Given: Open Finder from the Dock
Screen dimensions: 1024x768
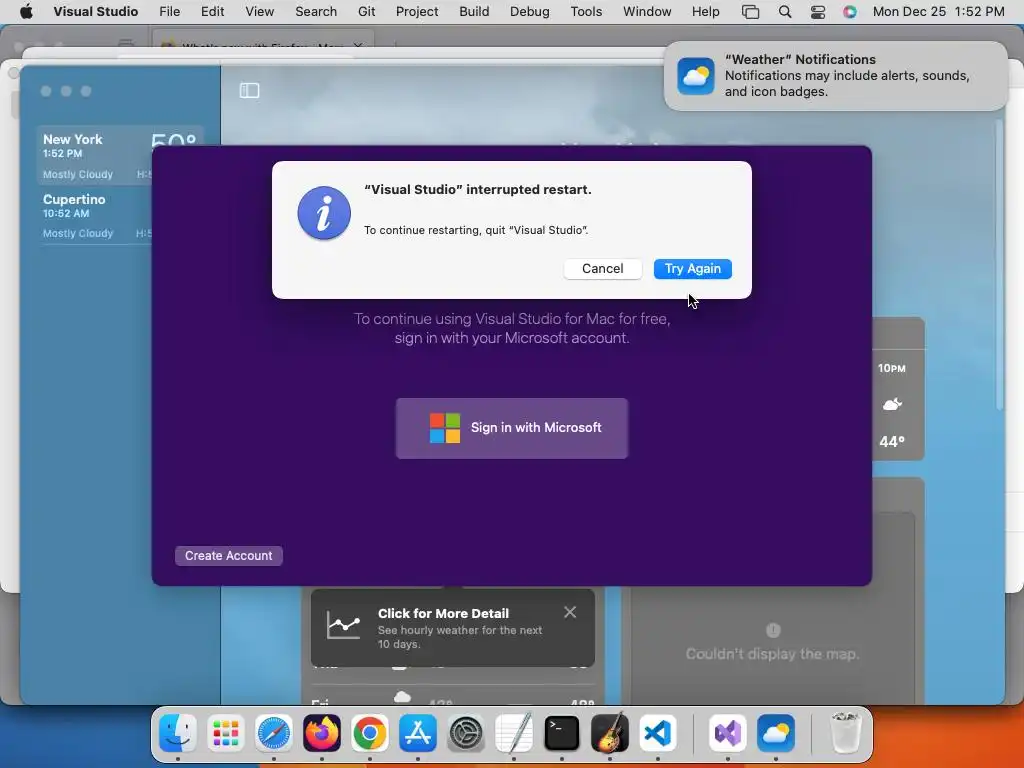Looking at the screenshot, I should (x=178, y=733).
